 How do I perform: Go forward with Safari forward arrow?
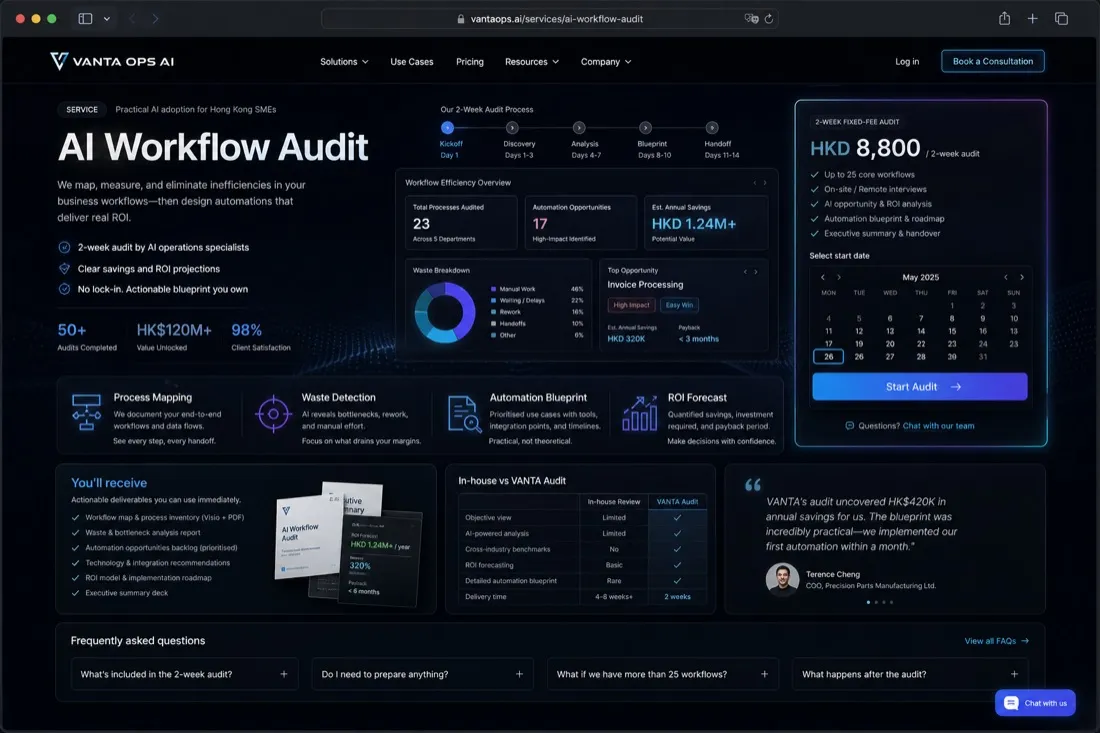tap(155, 19)
